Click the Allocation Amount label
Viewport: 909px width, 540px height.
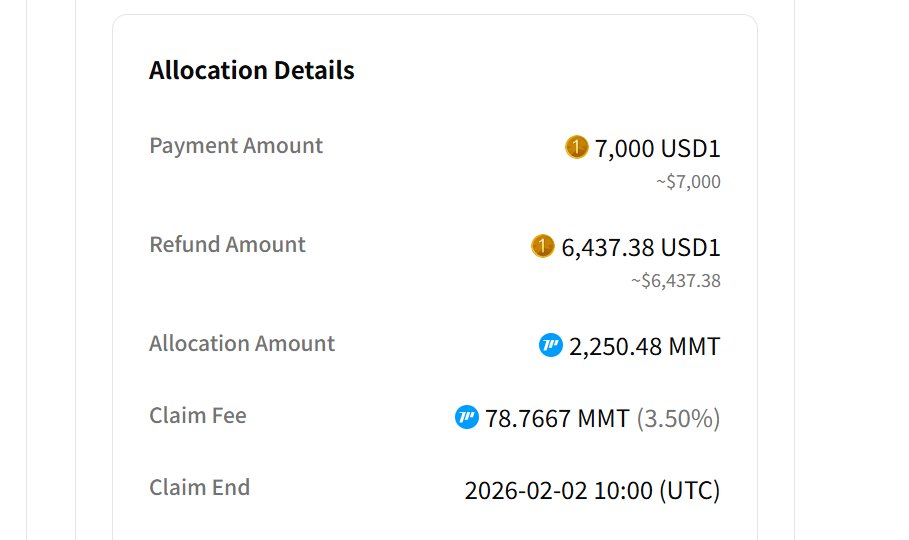242,344
